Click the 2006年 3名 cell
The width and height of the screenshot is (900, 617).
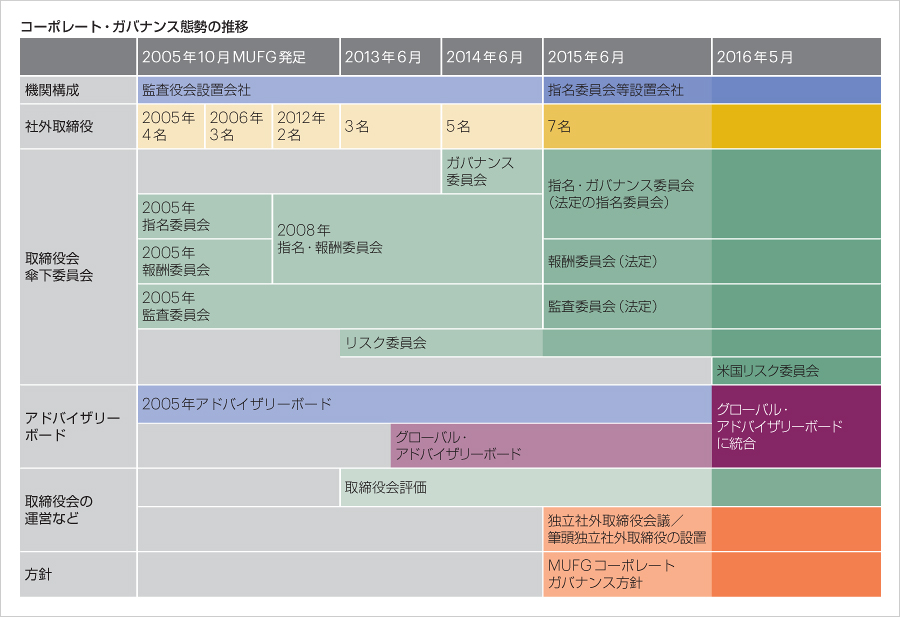pyautogui.click(x=238, y=126)
